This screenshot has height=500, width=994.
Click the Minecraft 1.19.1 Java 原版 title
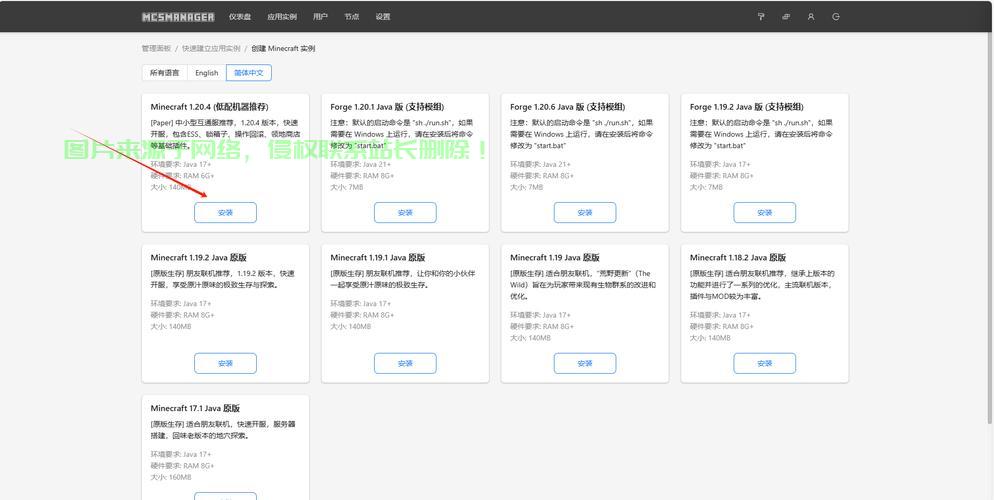(378, 257)
